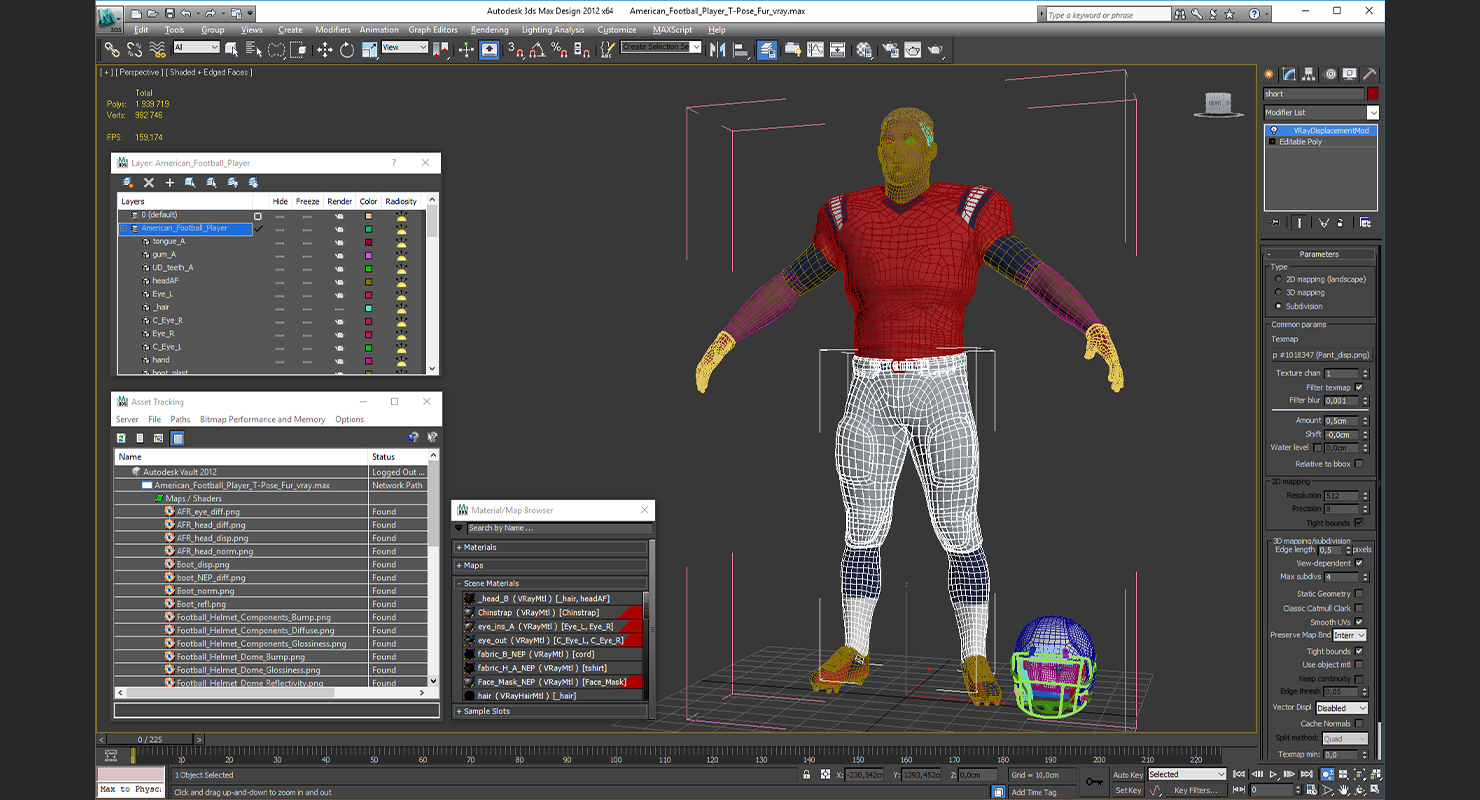
Task: Open the Modifiers menu
Action: pos(333,30)
